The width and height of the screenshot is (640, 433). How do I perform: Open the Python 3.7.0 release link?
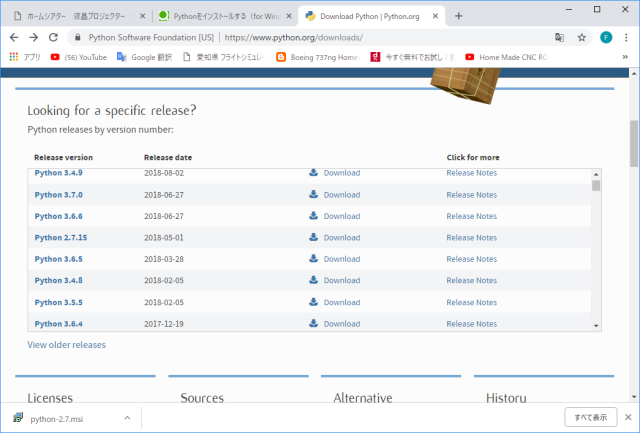point(58,195)
